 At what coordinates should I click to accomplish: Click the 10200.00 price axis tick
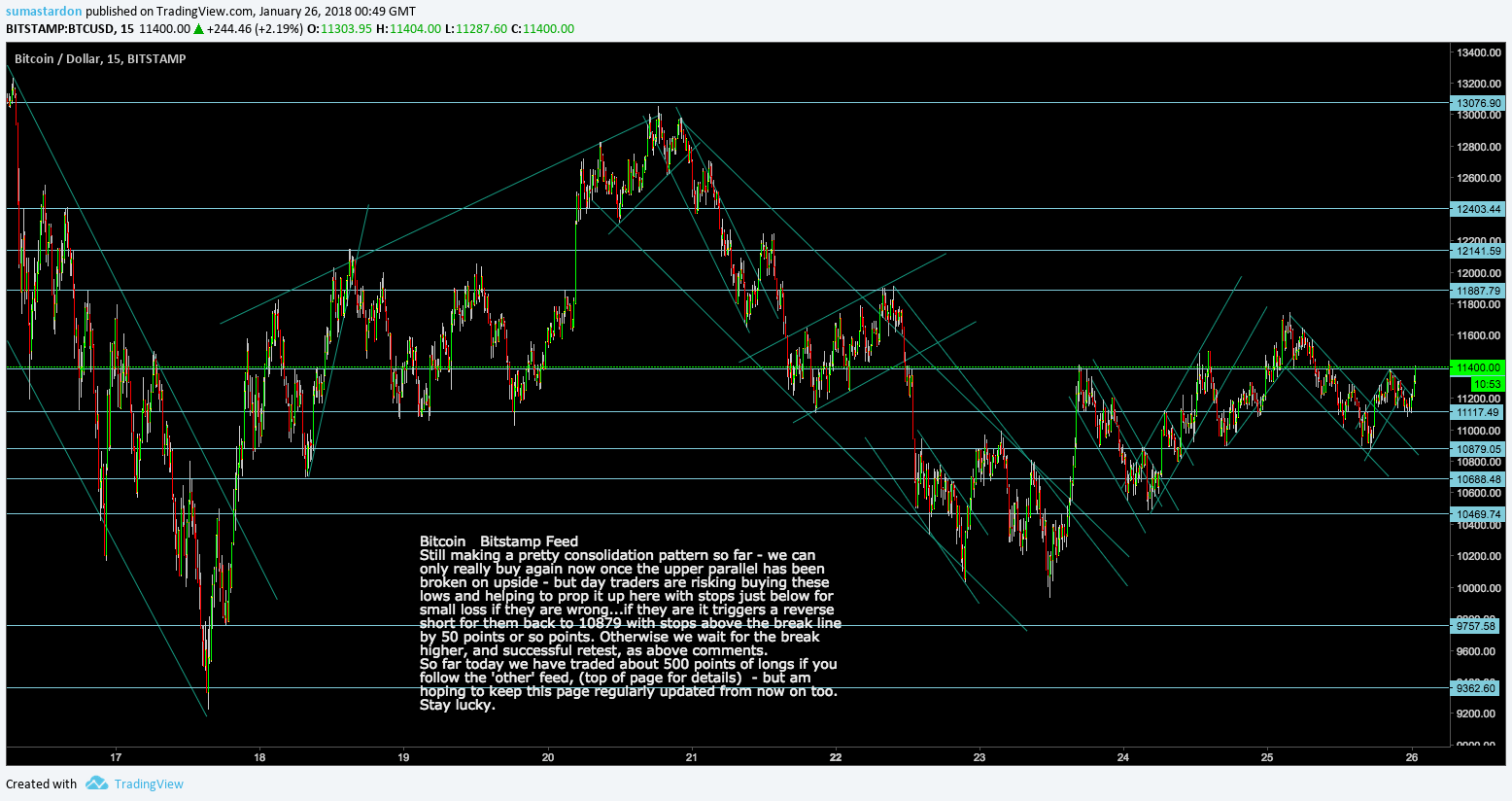pyautogui.click(x=1479, y=556)
